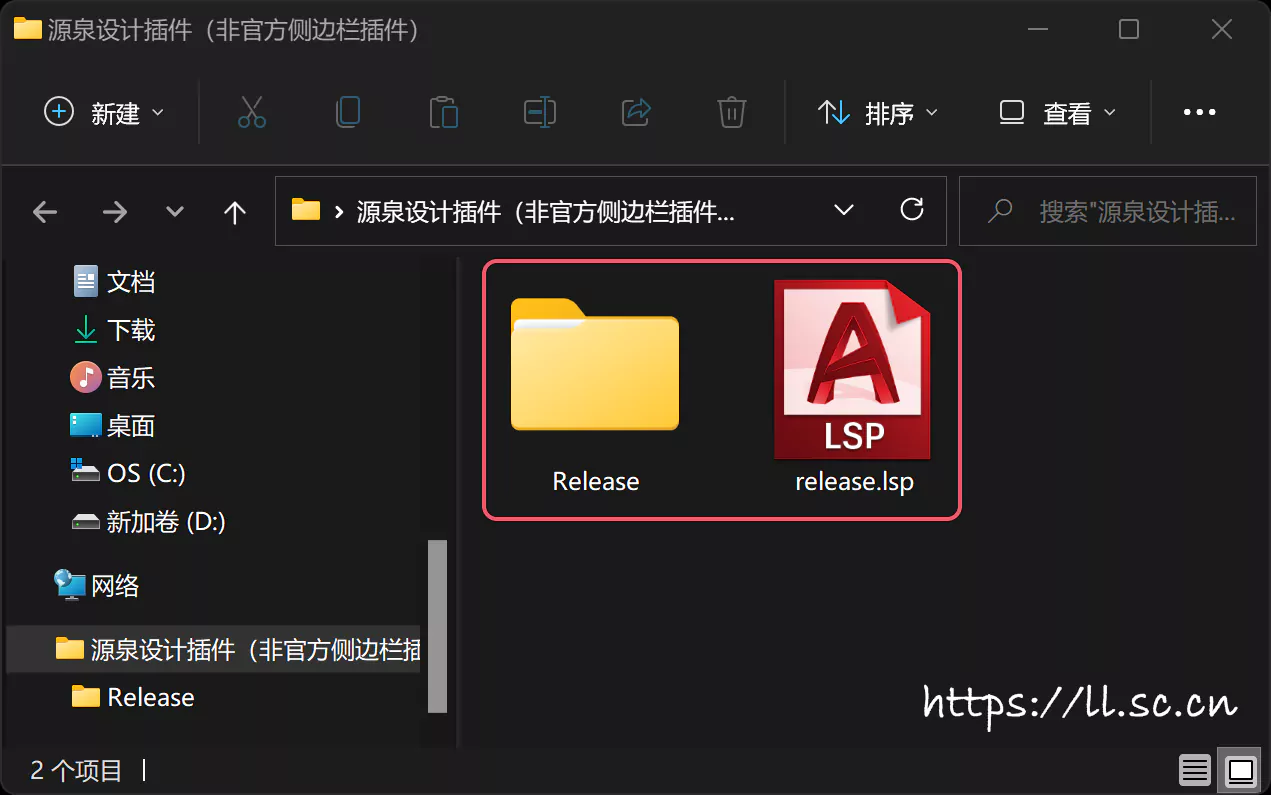
Task: Go forward with the right arrow
Action: tap(115, 212)
